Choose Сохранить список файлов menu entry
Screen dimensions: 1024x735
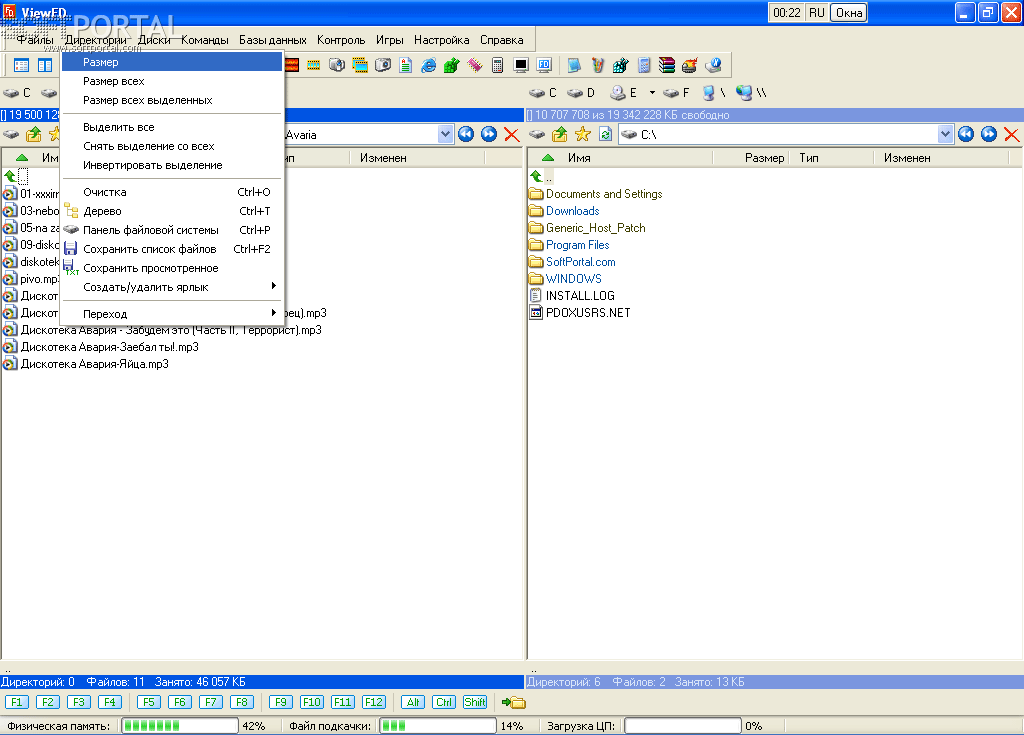pyautogui.click(x=172, y=248)
